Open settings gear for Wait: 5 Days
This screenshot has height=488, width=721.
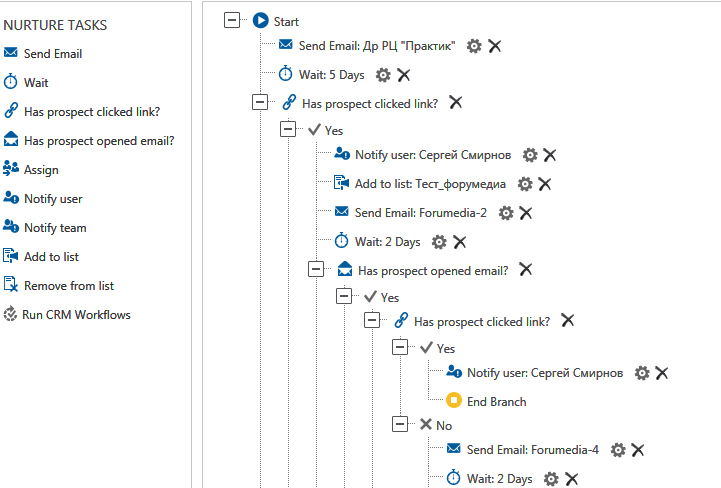pos(383,75)
